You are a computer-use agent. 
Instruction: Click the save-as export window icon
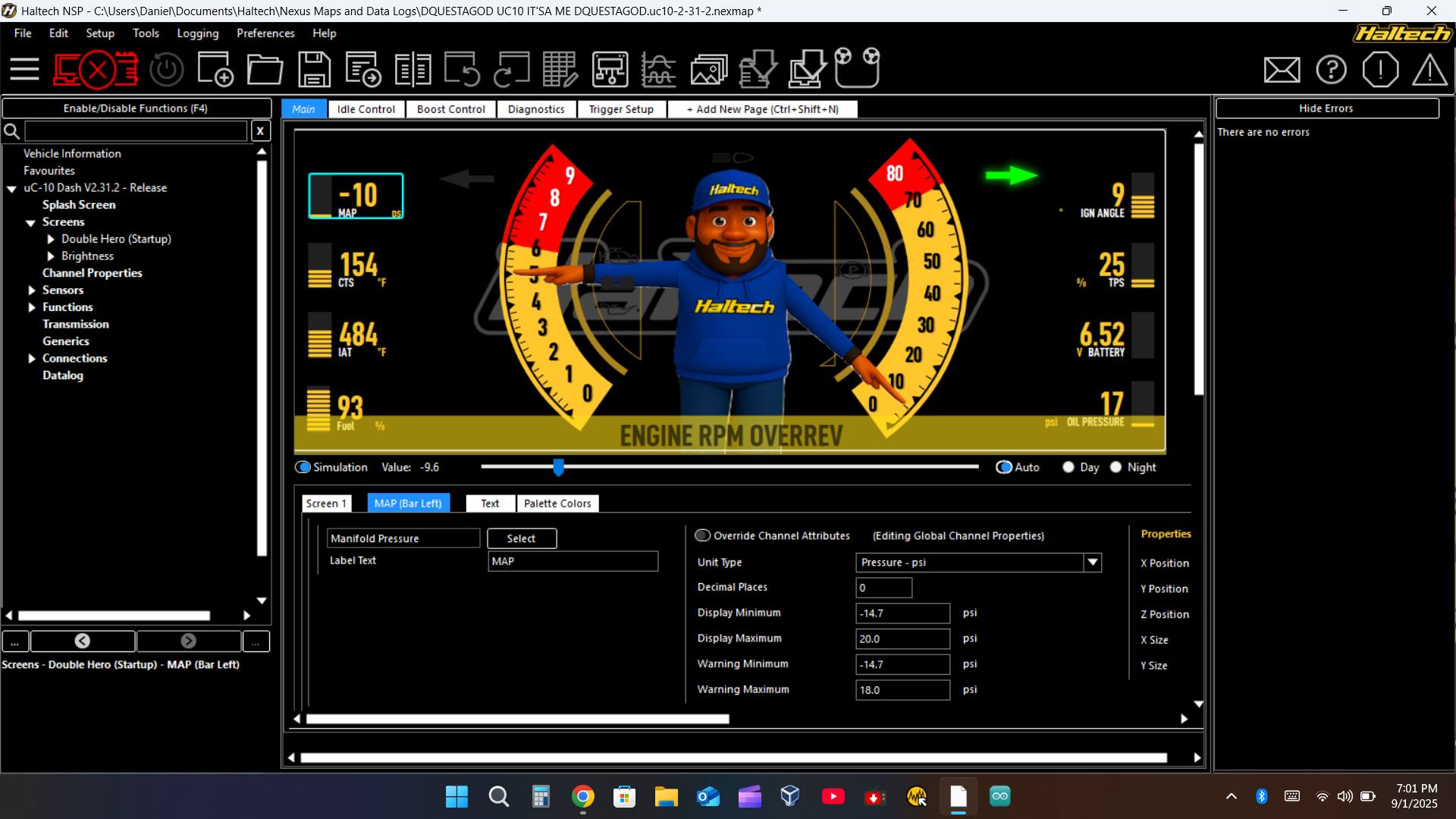[x=363, y=69]
